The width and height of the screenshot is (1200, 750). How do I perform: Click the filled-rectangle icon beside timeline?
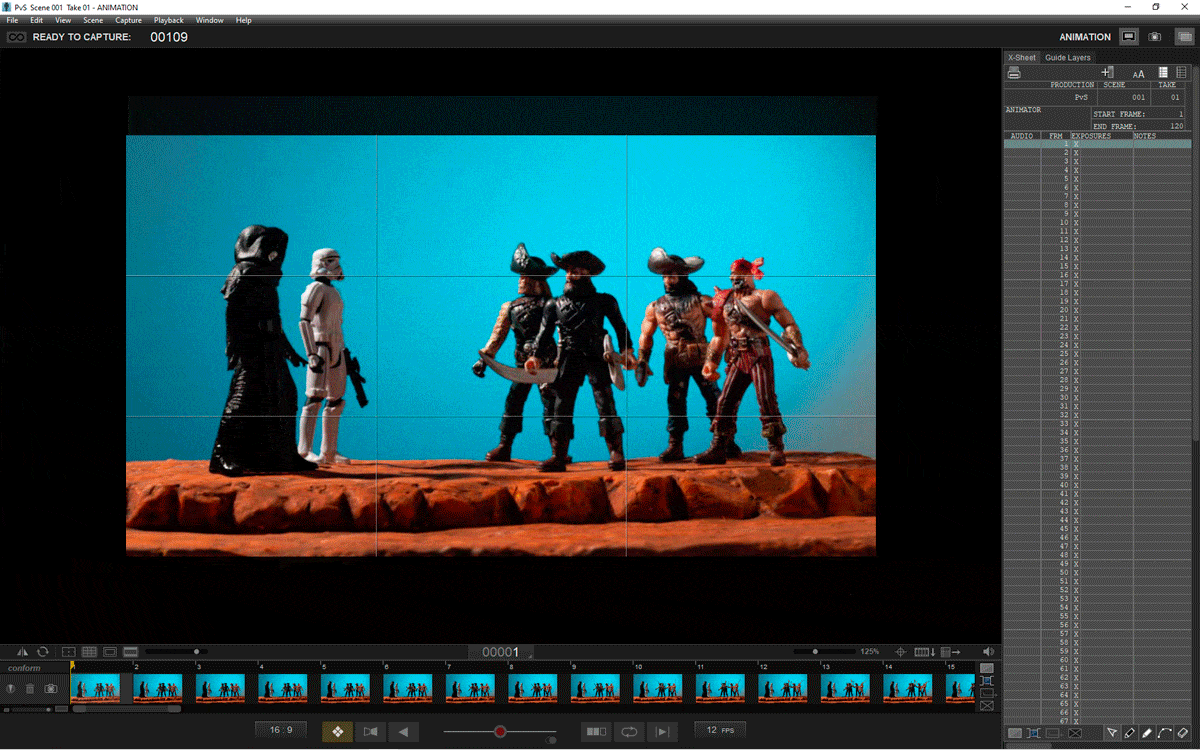(987, 667)
